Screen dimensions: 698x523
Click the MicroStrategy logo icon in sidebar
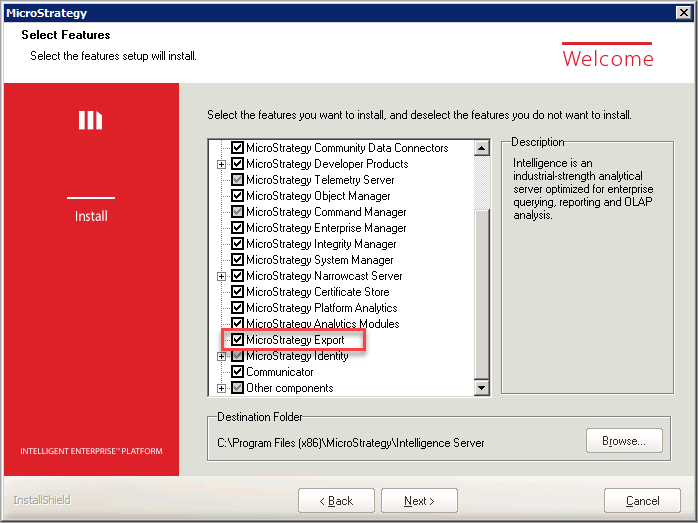click(x=91, y=121)
